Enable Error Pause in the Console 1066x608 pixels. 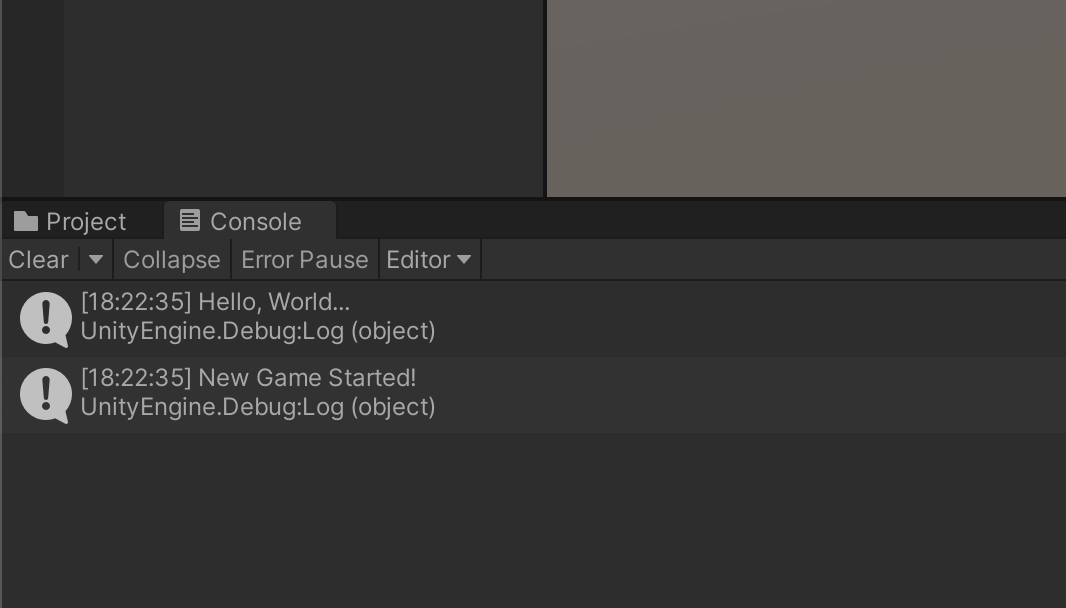tap(305, 259)
